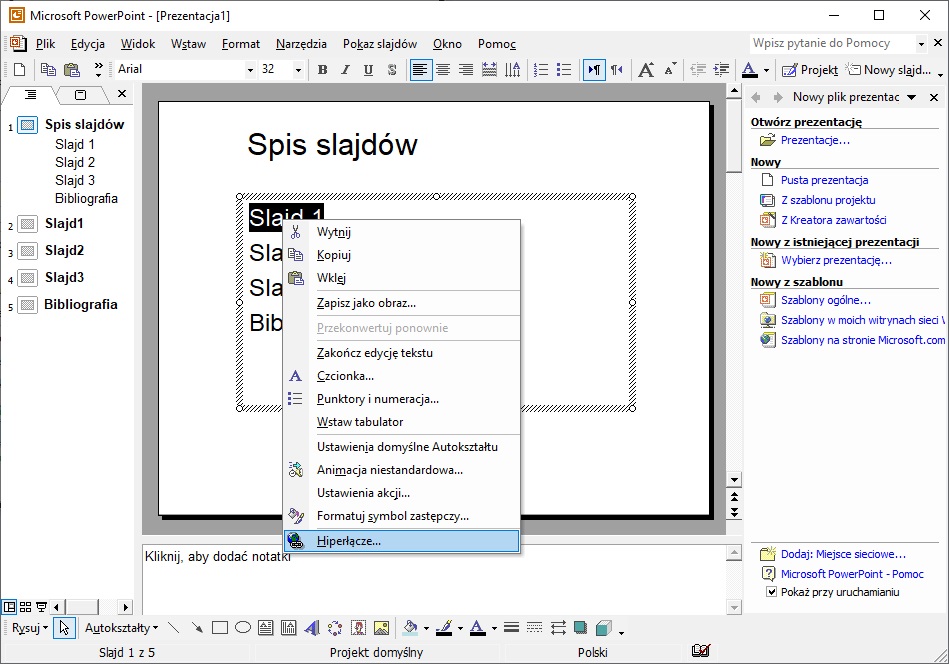Image resolution: width=949 pixels, height=664 pixels.
Task: Expand the fill color dropdown arrow
Action: pos(426,628)
